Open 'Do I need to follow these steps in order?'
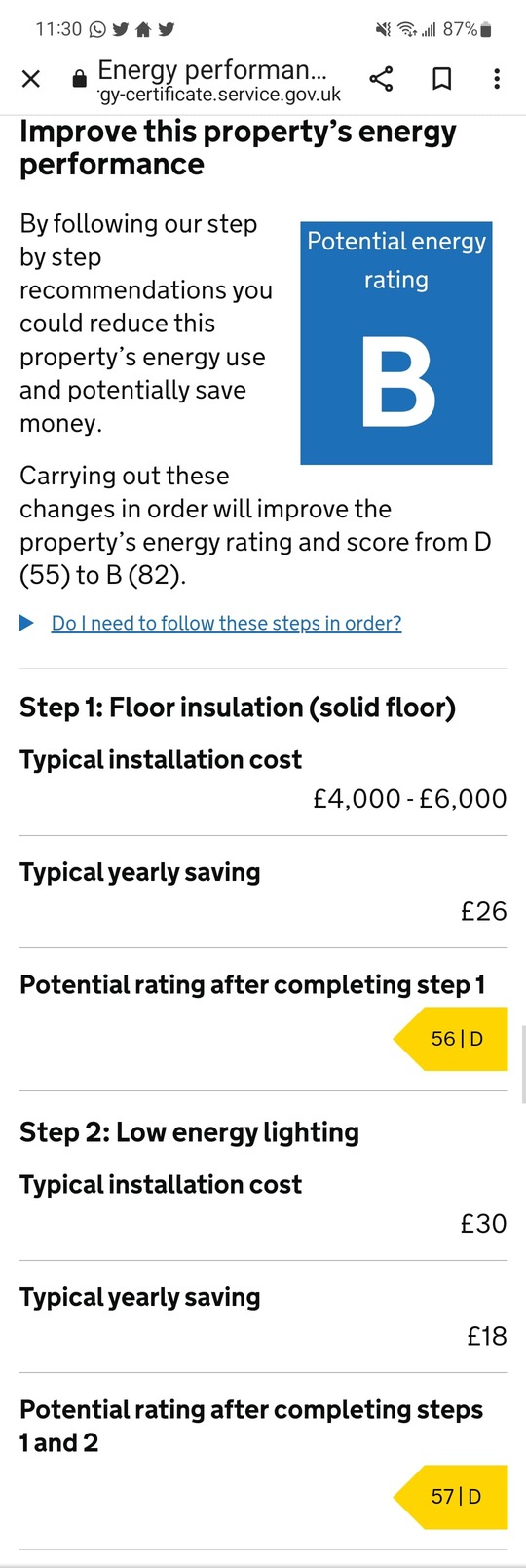The width and height of the screenshot is (526, 1568). point(226,623)
